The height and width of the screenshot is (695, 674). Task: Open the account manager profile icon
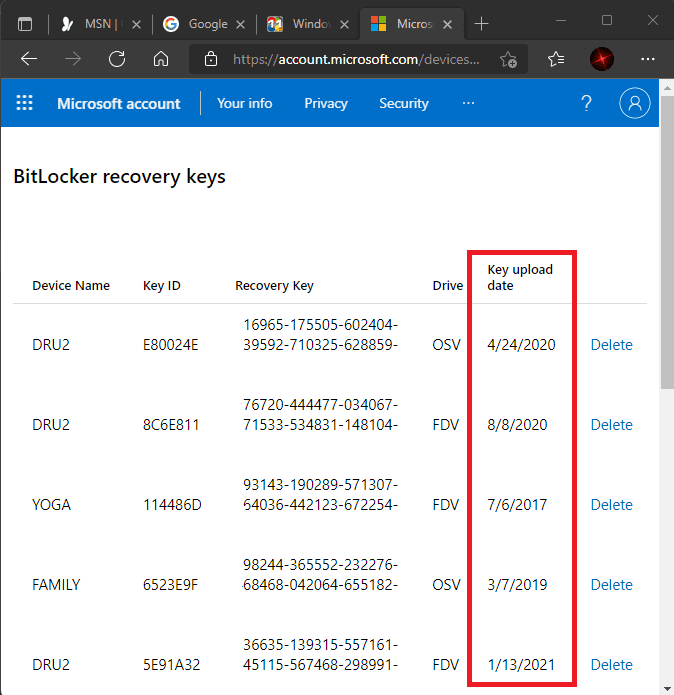pyautogui.click(x=635, y=103)
